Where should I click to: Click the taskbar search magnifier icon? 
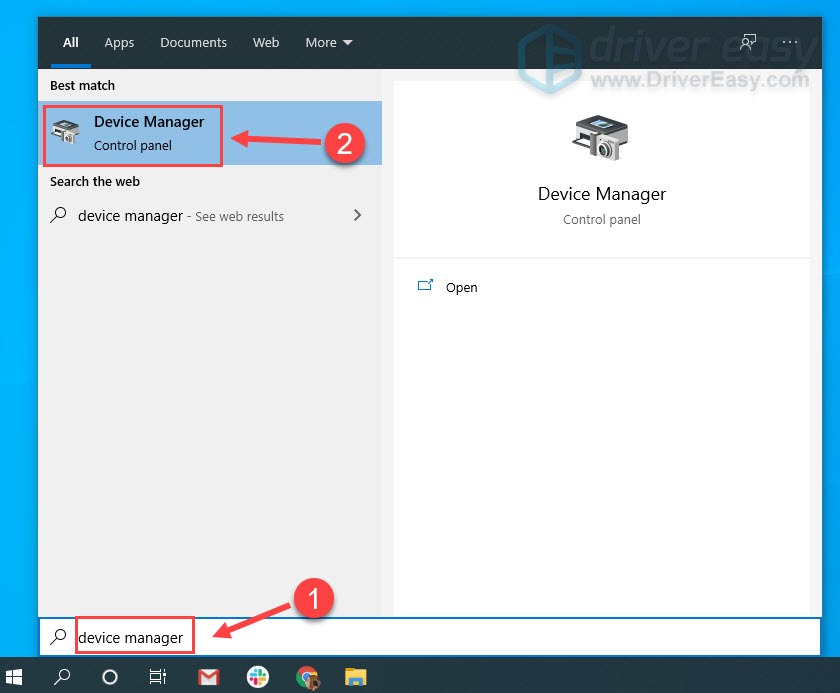pos(62,677)
